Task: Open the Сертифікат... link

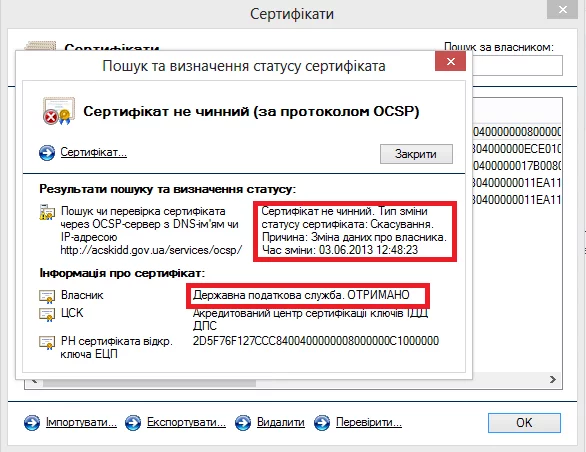Action: (x=94, y=153)
